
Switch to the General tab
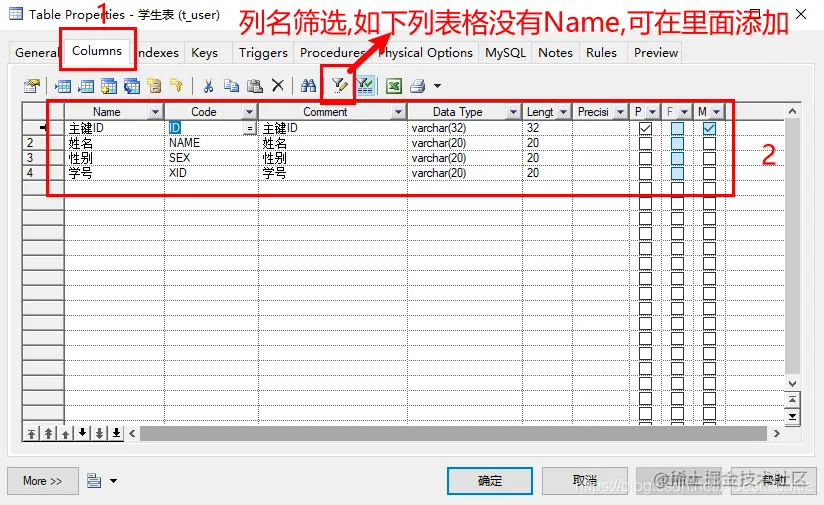point(36,53)
